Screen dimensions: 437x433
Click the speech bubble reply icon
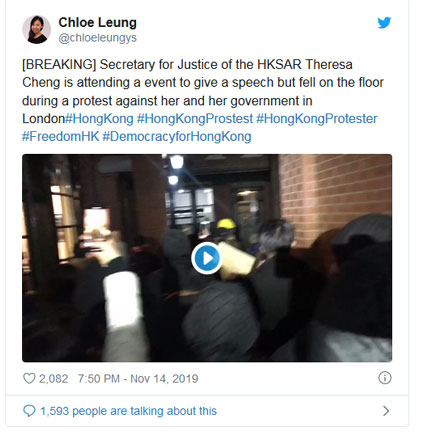[x=29, y=411]
